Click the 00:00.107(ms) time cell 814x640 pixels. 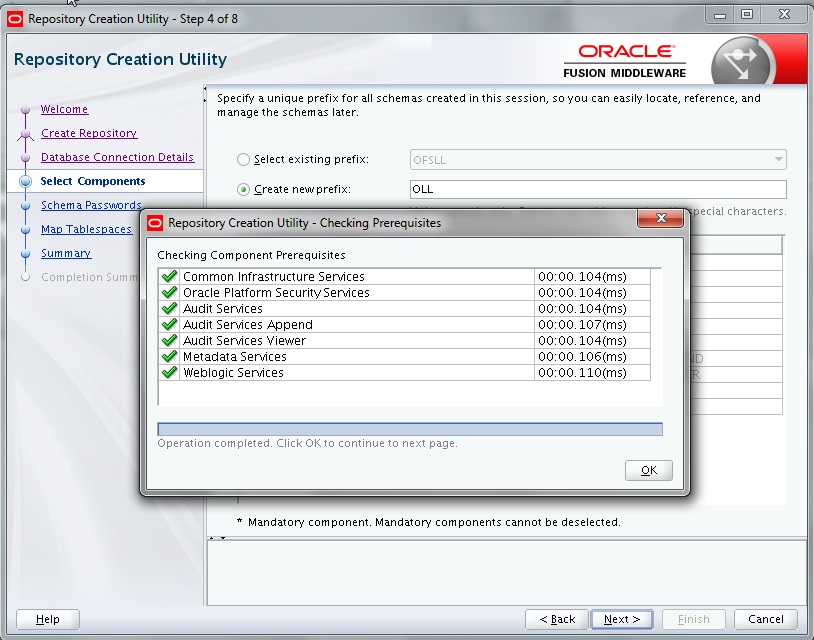coord(592,325)
